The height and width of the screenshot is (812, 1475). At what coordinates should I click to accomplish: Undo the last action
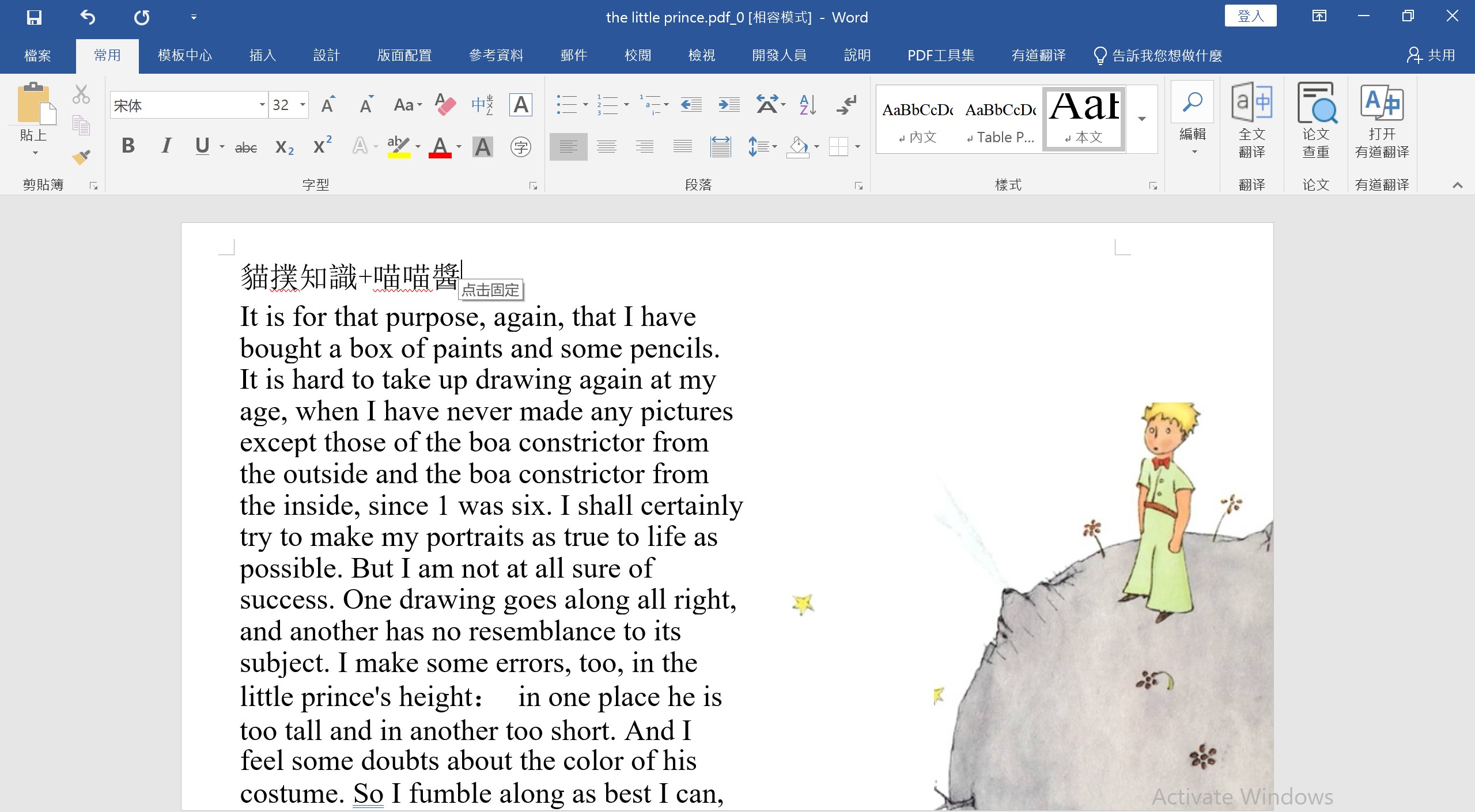[x=88, y=17]
